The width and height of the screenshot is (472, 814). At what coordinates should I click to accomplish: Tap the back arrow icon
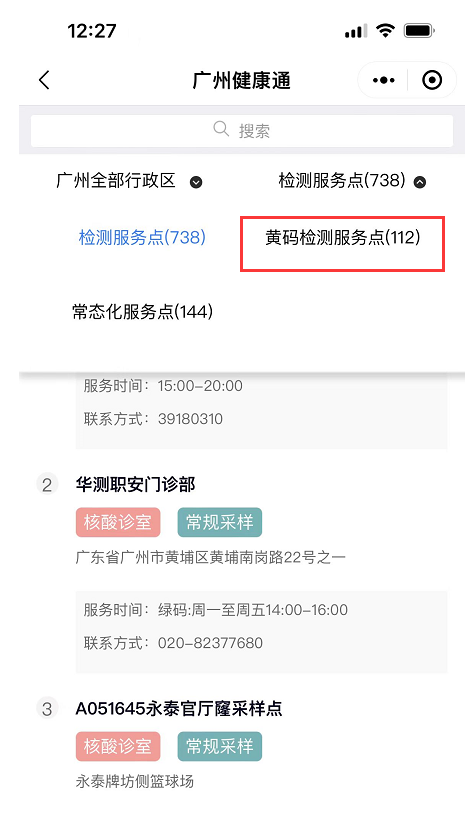44,80
